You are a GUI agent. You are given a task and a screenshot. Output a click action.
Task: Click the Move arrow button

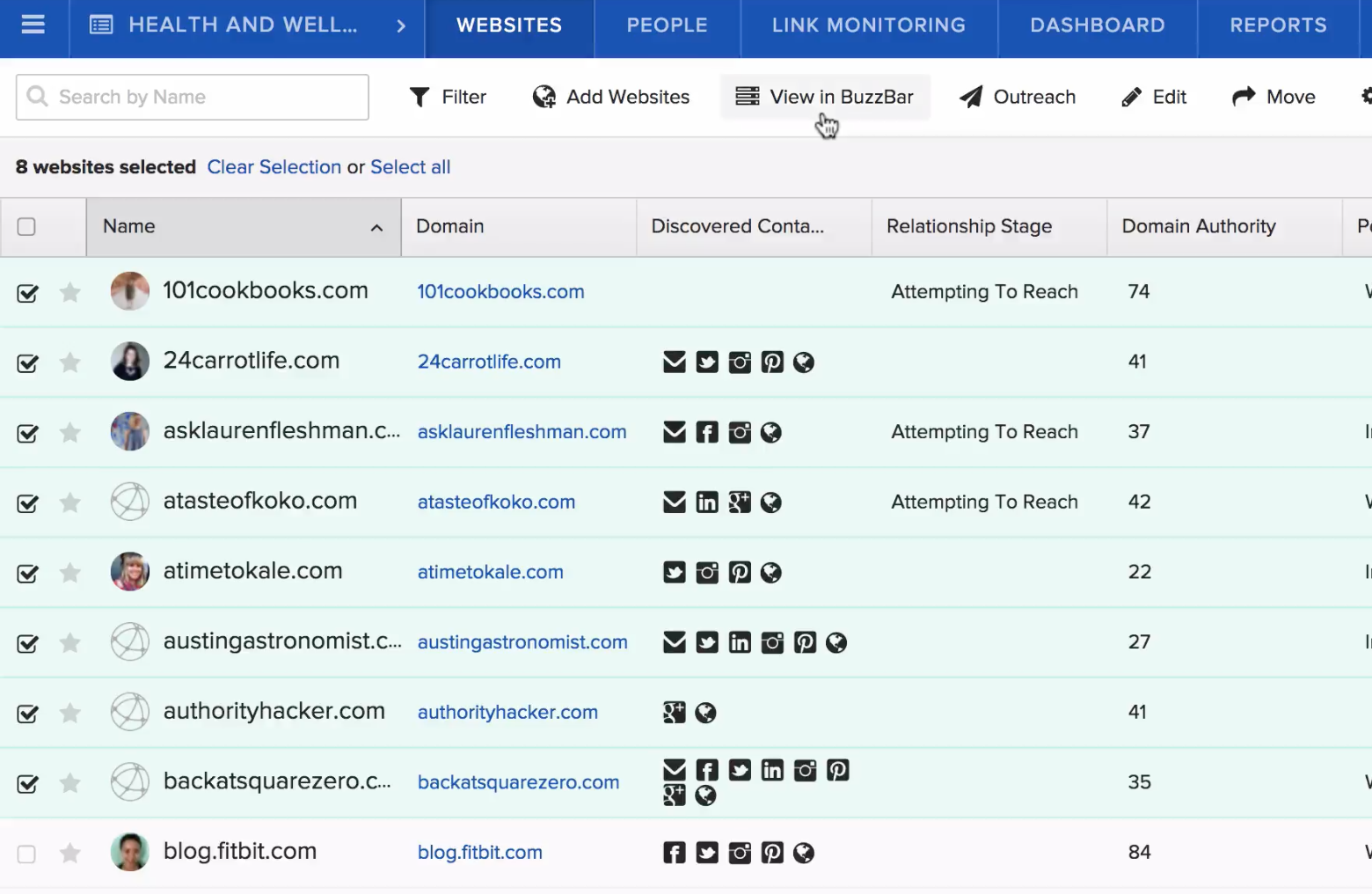pos(1273,97)
